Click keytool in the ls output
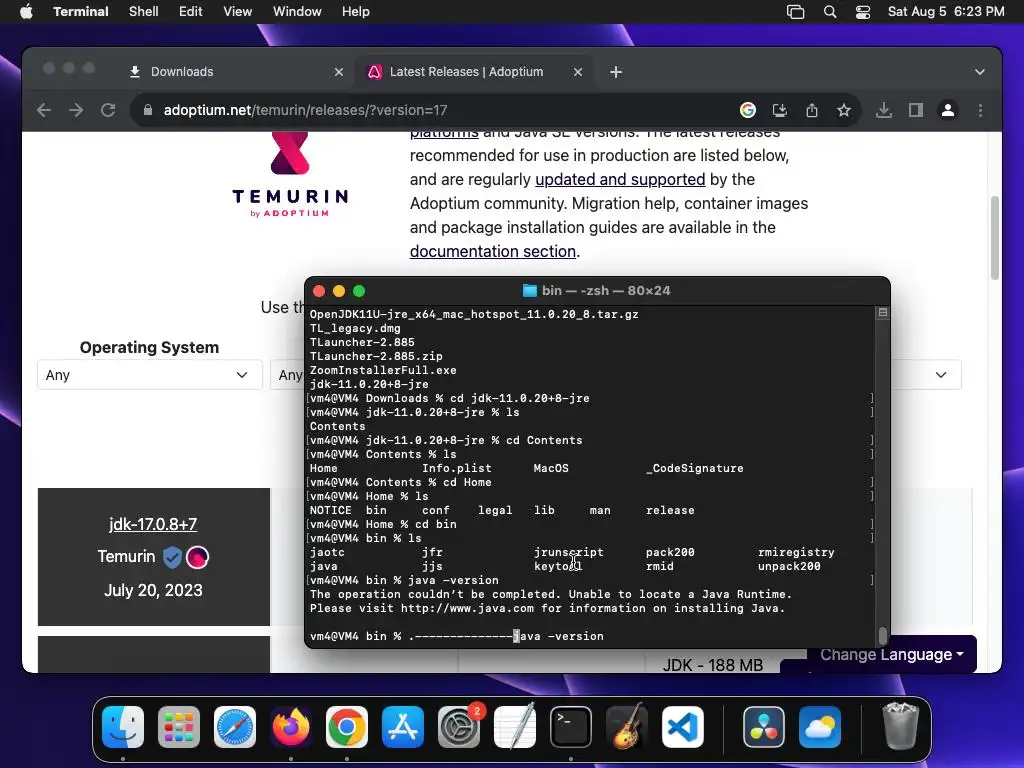This screenshot has height=768, width=1024. 558,566
